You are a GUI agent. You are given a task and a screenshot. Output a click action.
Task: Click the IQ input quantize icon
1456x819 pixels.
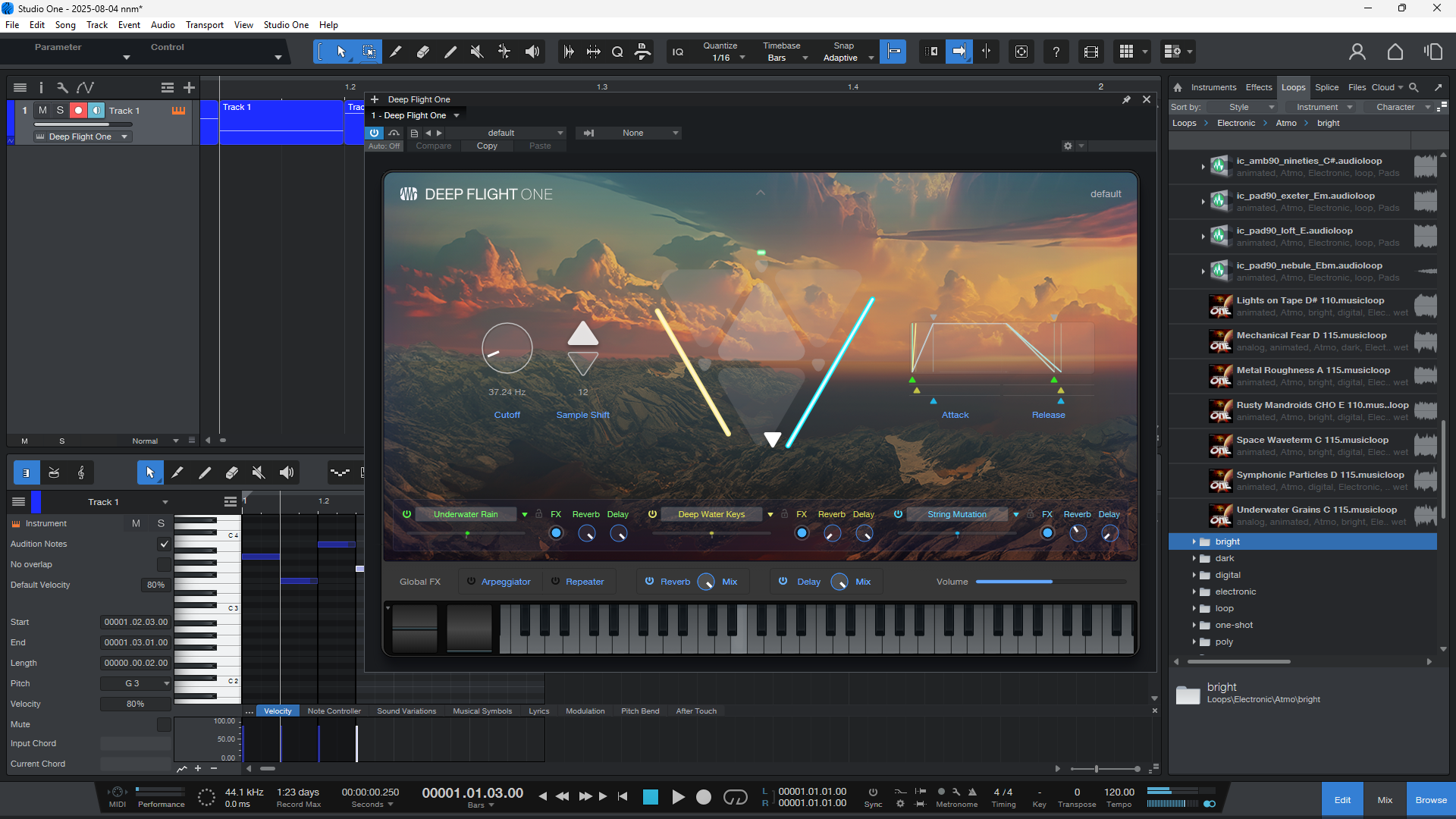pos(678,52)
